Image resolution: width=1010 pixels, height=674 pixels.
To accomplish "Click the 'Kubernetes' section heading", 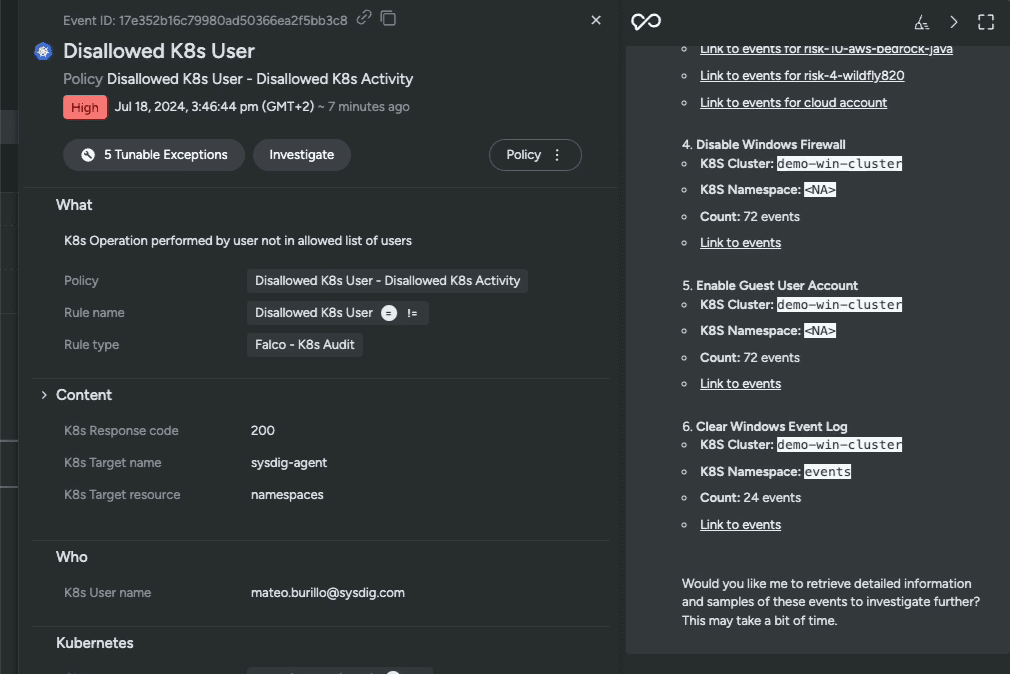I will pos(95,643).
